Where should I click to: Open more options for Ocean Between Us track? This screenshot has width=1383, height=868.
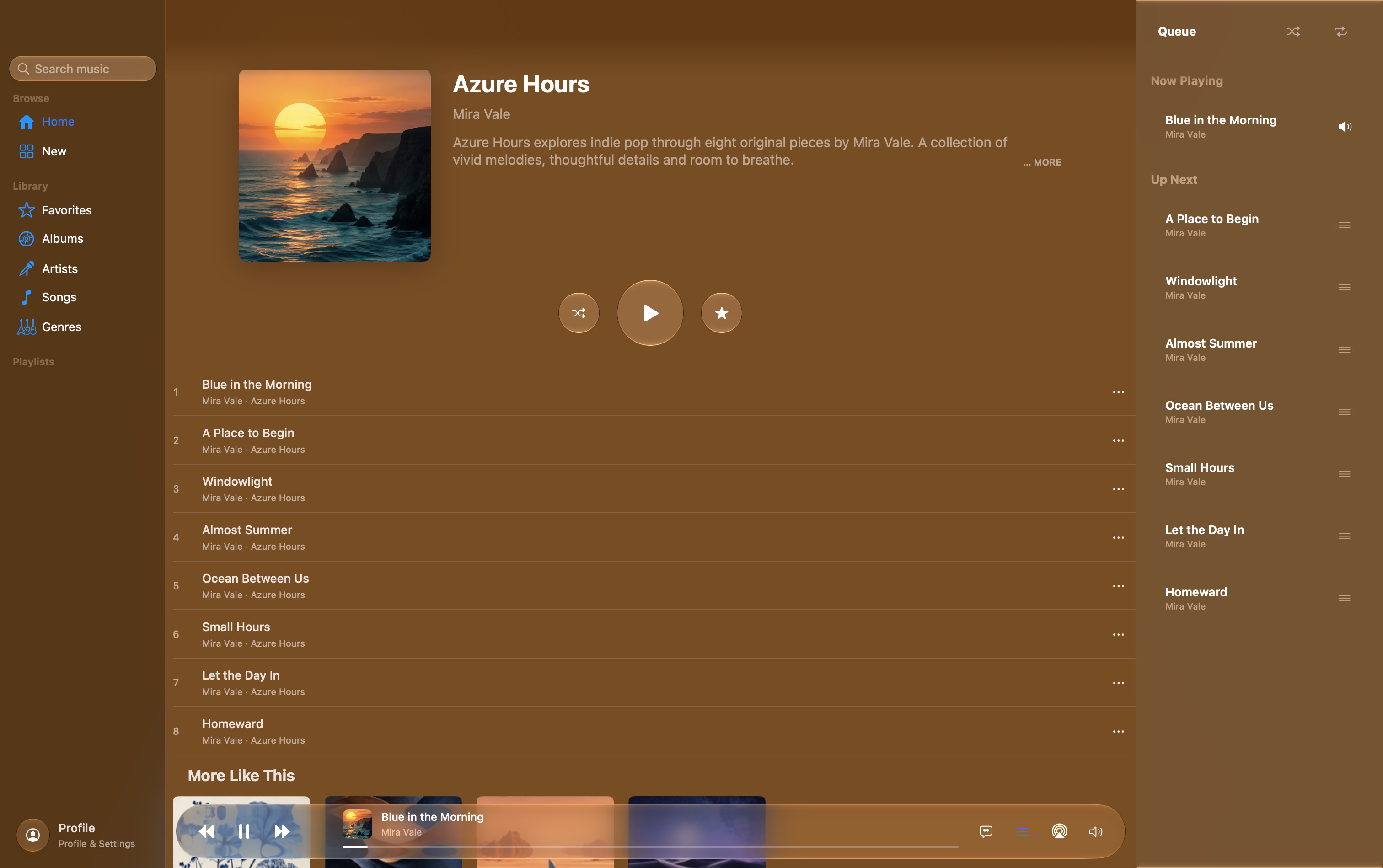[1118, 586]
